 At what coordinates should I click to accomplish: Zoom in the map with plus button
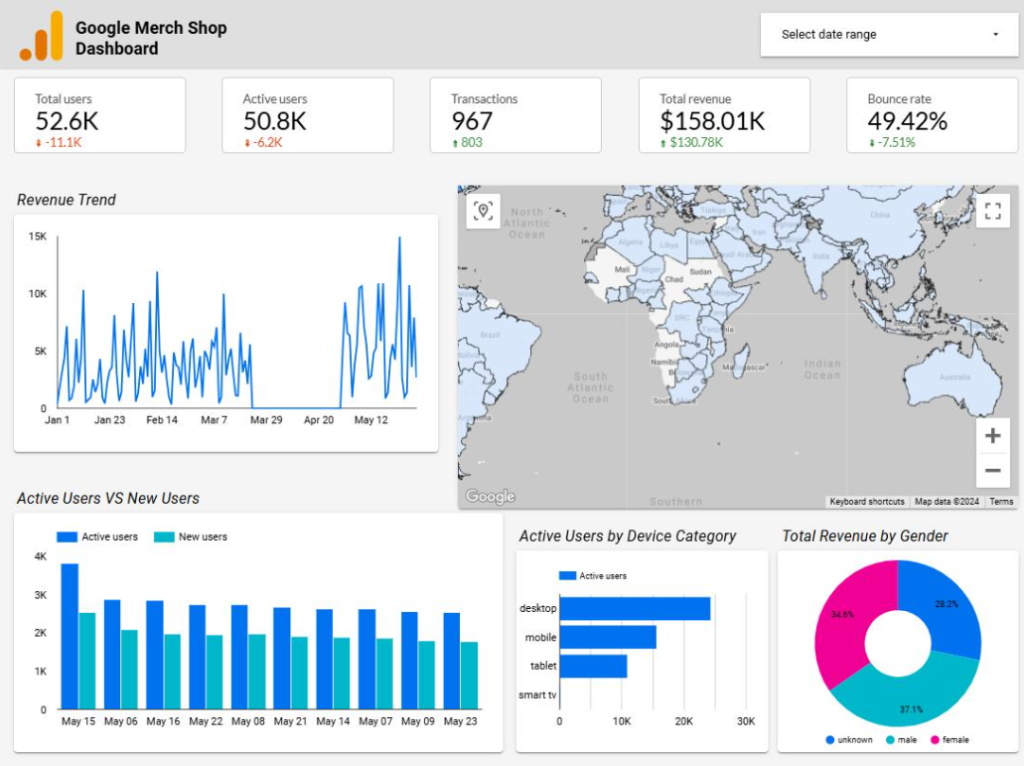pyautogui.click(x=993, y=436)
